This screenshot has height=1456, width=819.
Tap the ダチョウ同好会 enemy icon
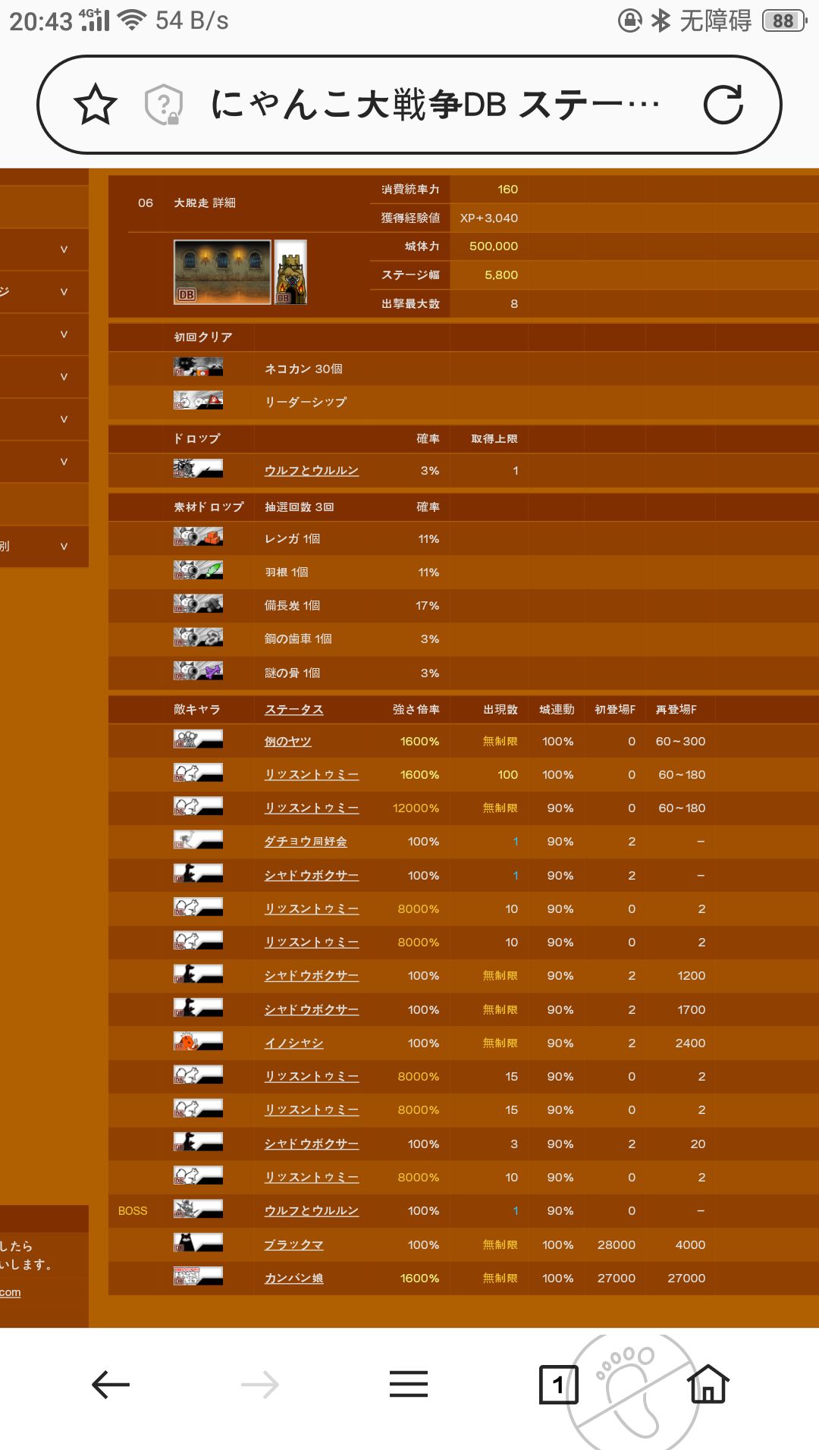[x=198, y=840]
